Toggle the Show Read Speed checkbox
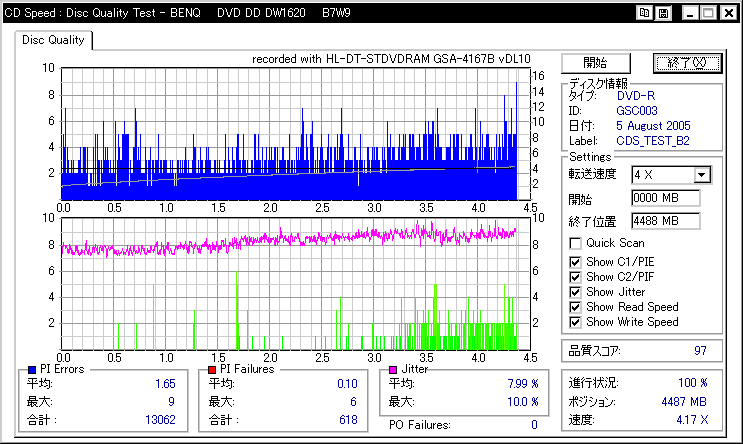Viewport: 743px width, 444px height. [575, 307]
